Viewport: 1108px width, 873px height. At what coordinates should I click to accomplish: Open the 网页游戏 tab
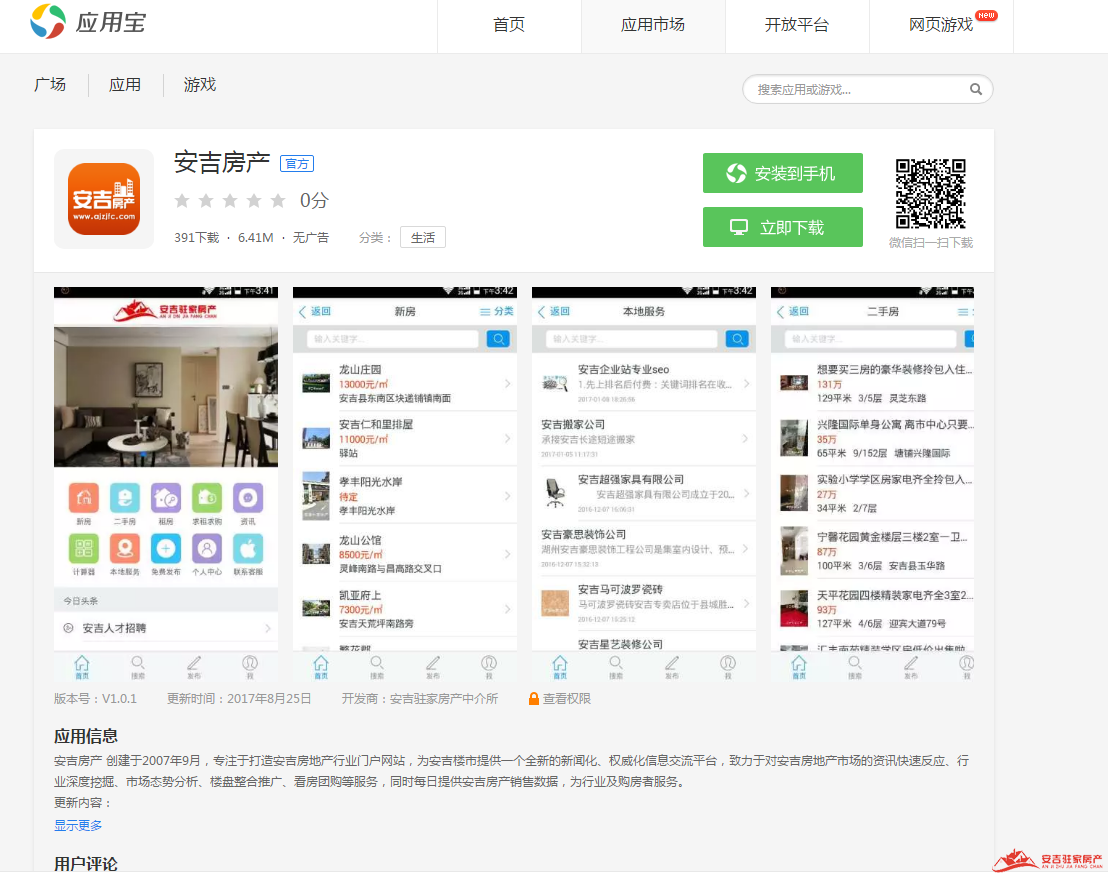click(941, 25)
